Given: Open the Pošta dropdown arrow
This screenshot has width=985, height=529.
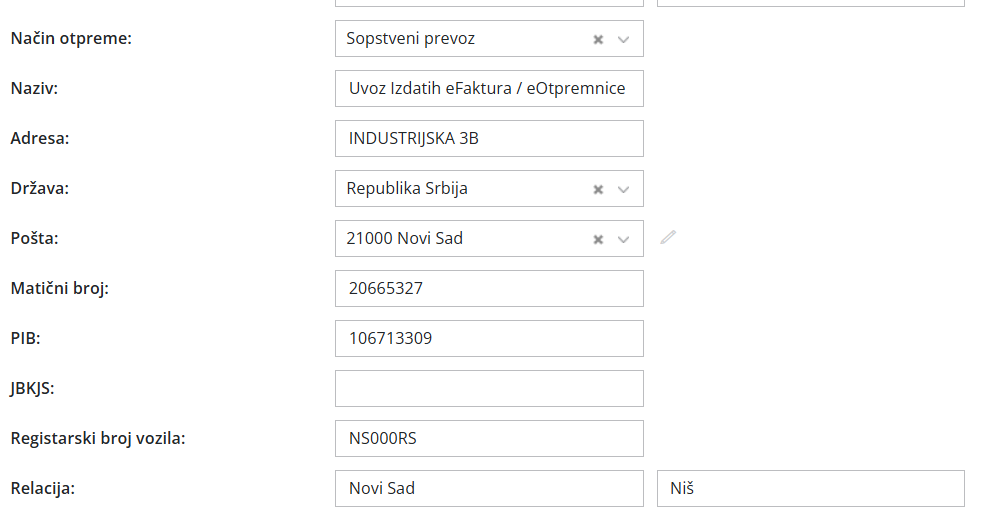Looking at the screenshot, I should point(624,239).
